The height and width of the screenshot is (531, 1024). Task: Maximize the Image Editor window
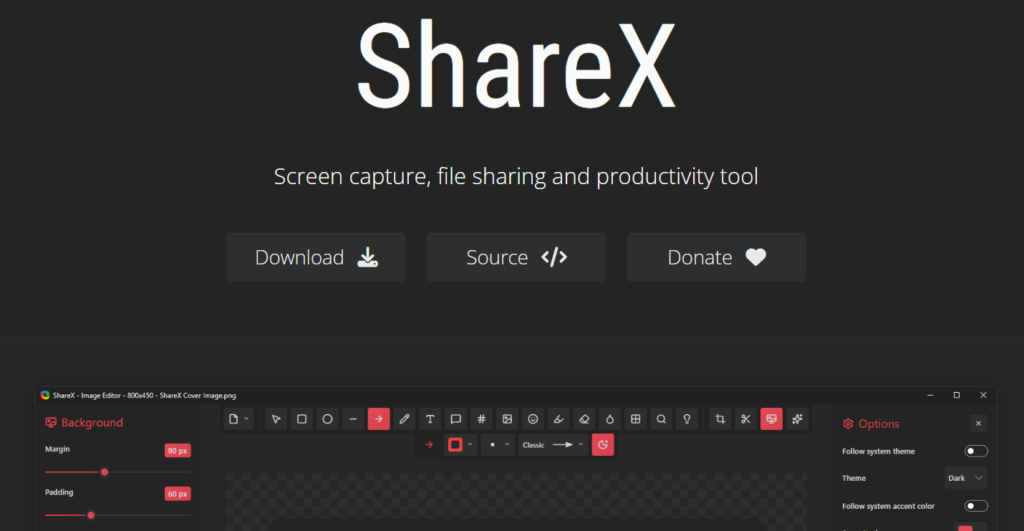(x=957, y=395)
